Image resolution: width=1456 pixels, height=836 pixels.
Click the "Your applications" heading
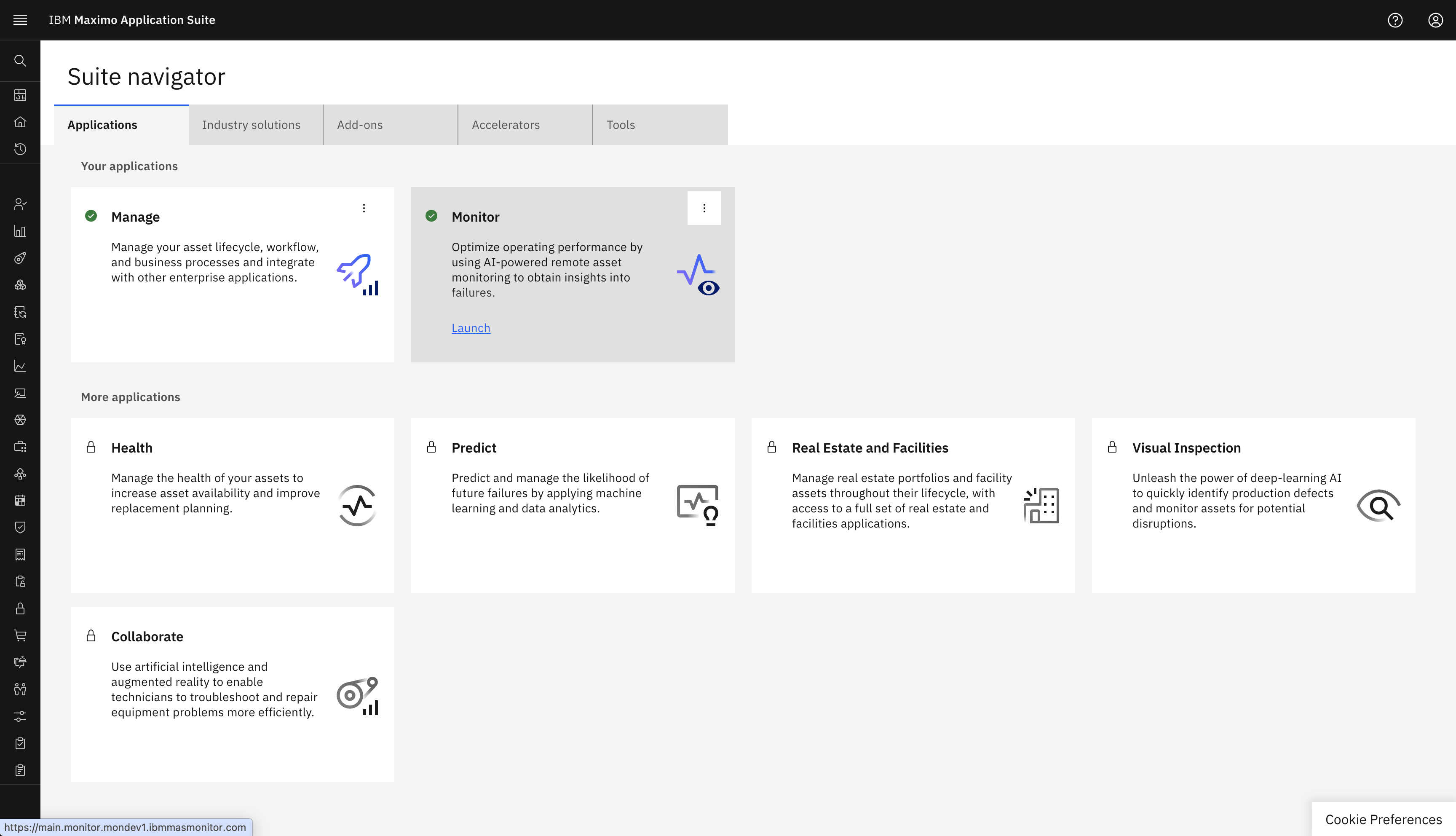(129, 166)
